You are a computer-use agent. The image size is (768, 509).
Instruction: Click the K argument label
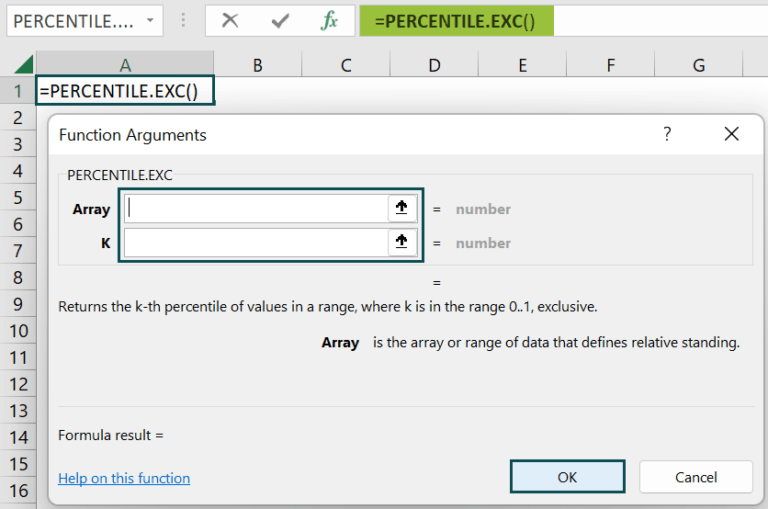[x=105, y=243]
